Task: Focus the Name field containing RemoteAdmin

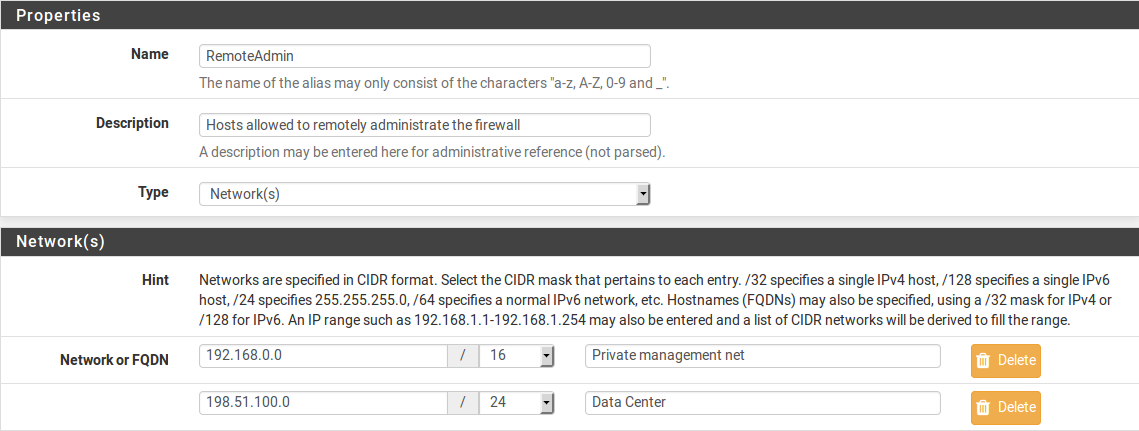Action: [x=425, y=56]
